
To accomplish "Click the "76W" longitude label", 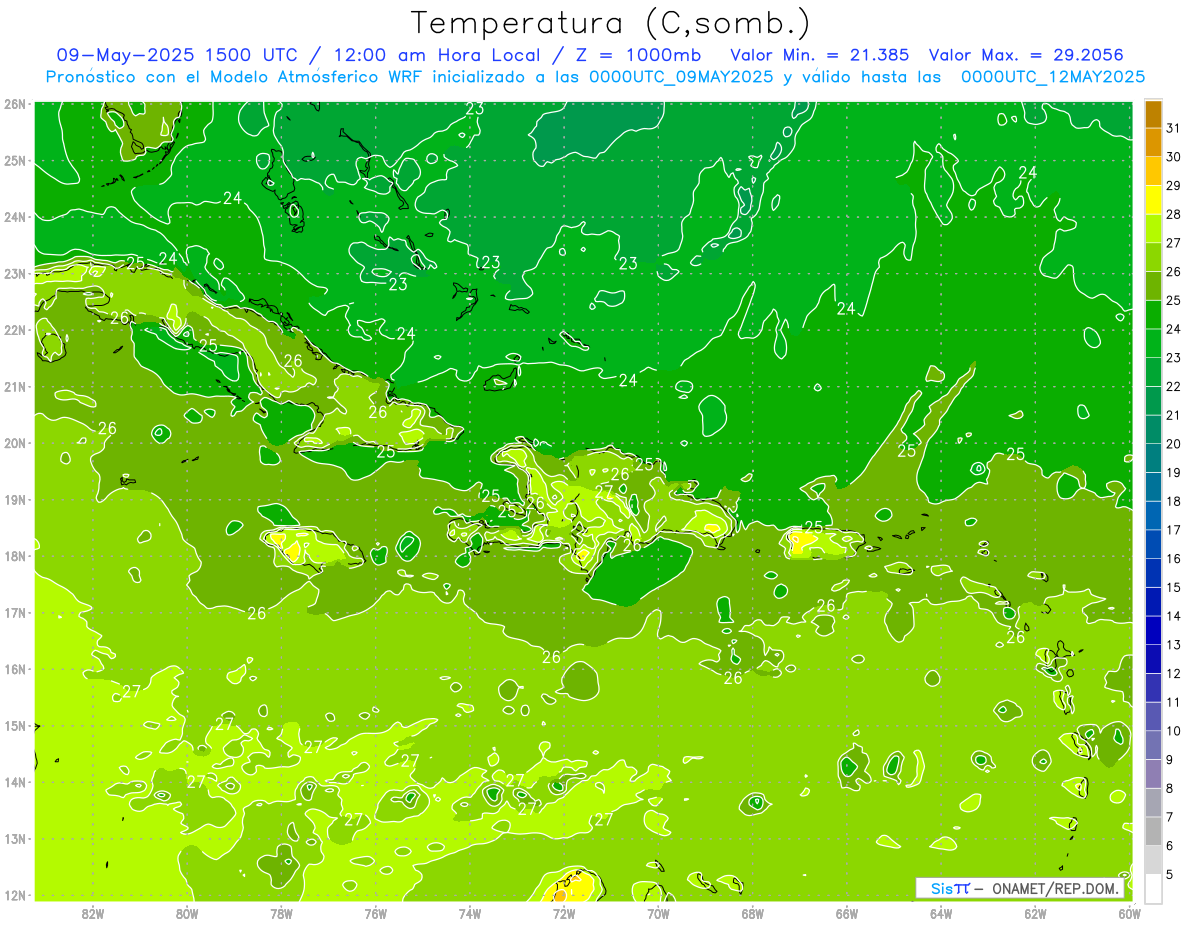I will pyautogui.click(x=376, y=913).
